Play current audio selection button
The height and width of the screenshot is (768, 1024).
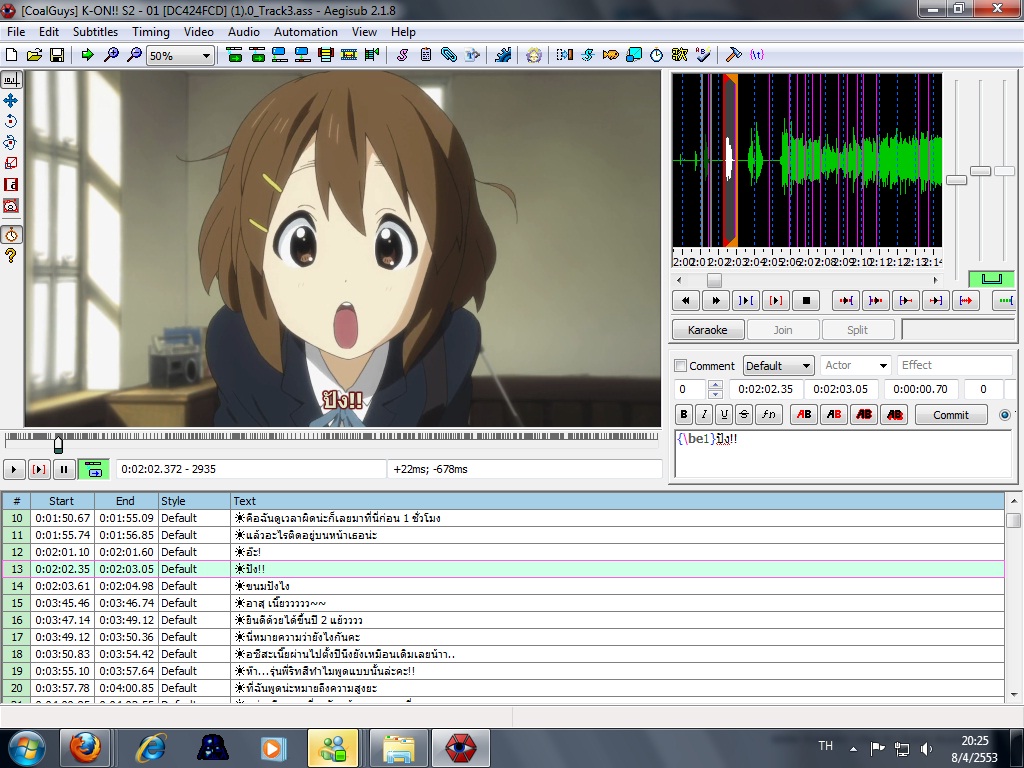click(x=775, y=300)
